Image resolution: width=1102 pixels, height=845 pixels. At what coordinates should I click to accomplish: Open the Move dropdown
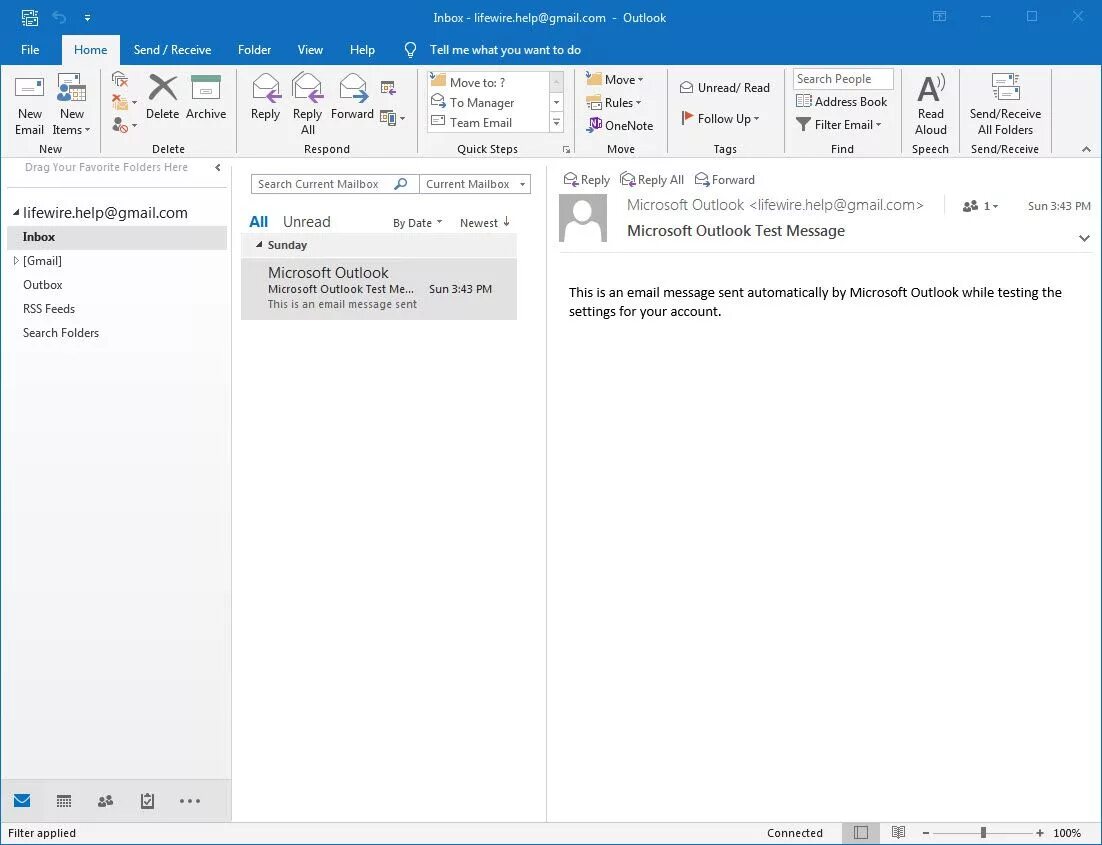pyautogui.click(x=615, y=79)
